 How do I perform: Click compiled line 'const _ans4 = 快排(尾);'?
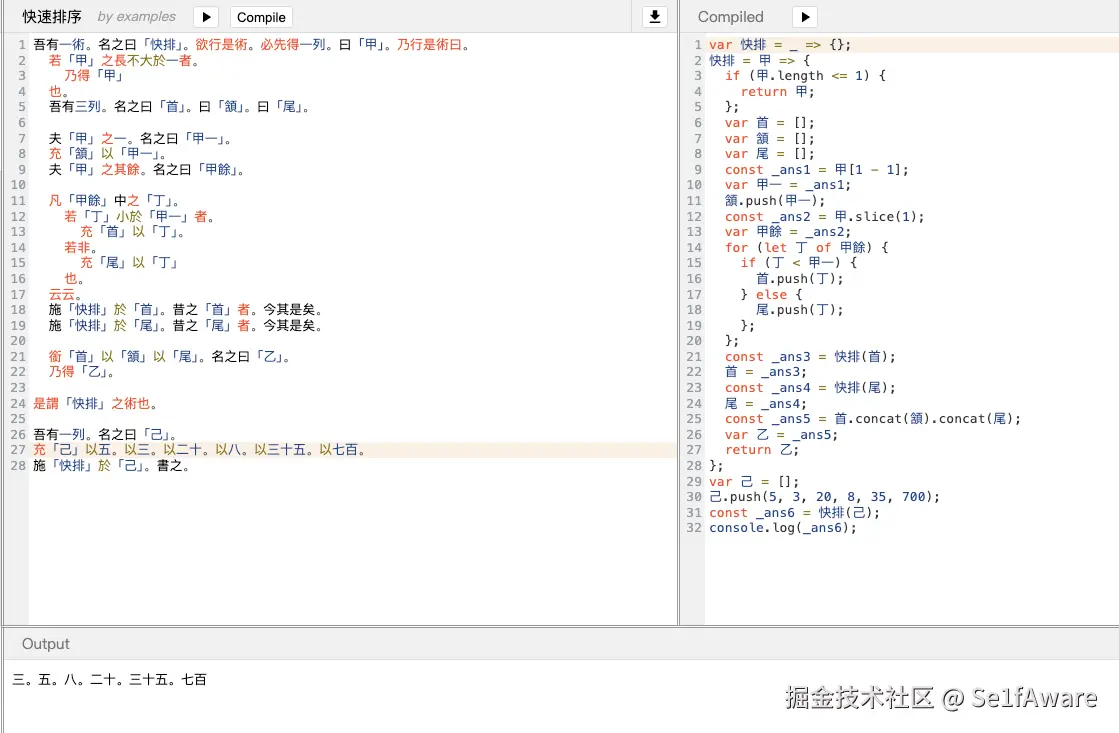[810, 388]
